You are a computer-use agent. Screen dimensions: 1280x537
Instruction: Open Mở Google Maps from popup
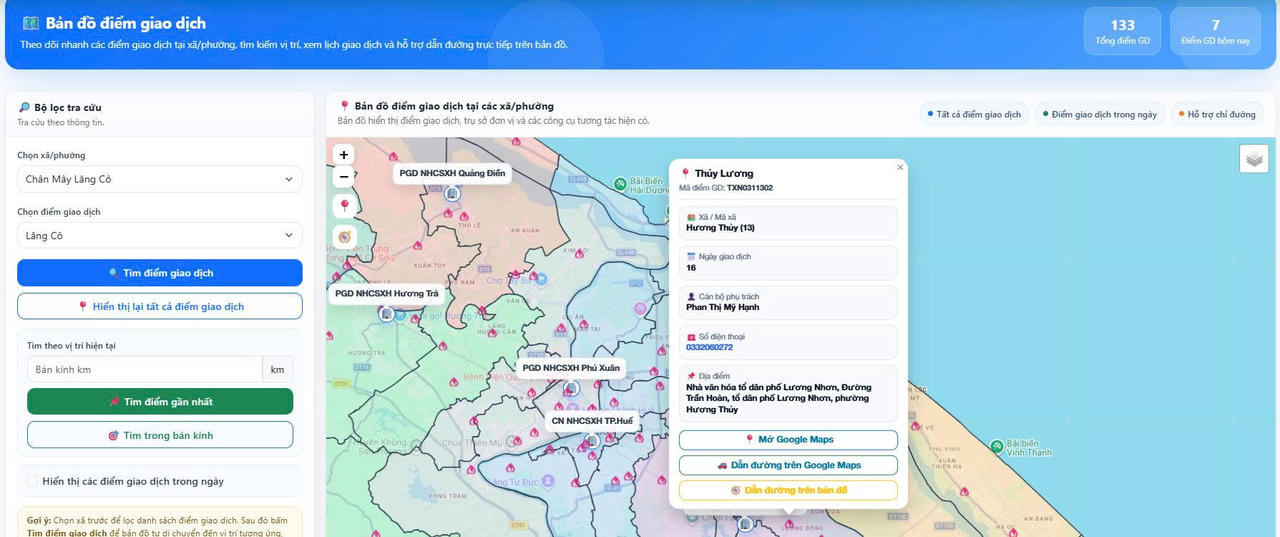788,440
